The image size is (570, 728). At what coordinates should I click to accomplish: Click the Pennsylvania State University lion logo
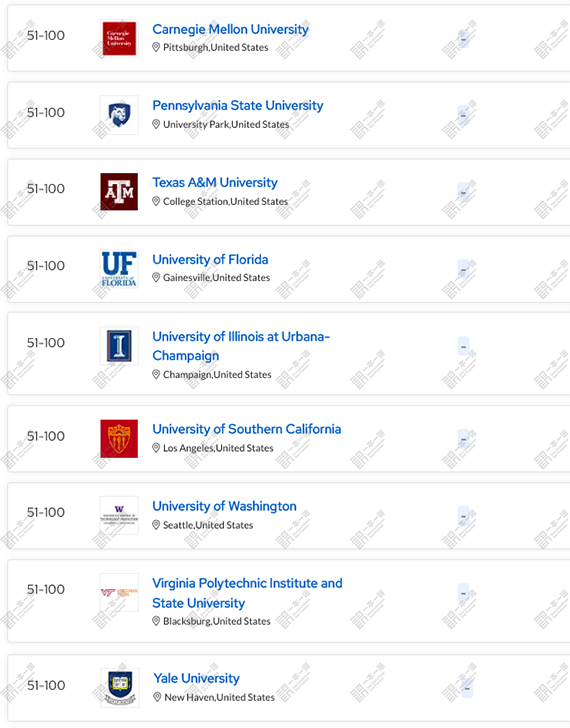click(119, 115)
